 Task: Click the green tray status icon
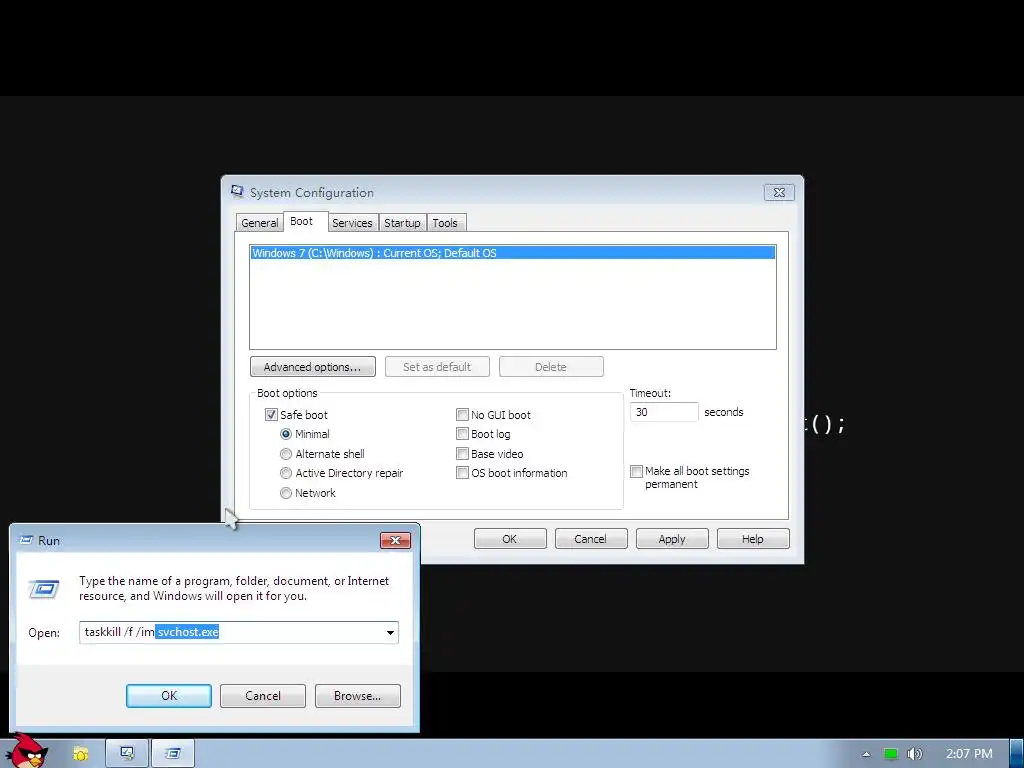pos(890,754)
